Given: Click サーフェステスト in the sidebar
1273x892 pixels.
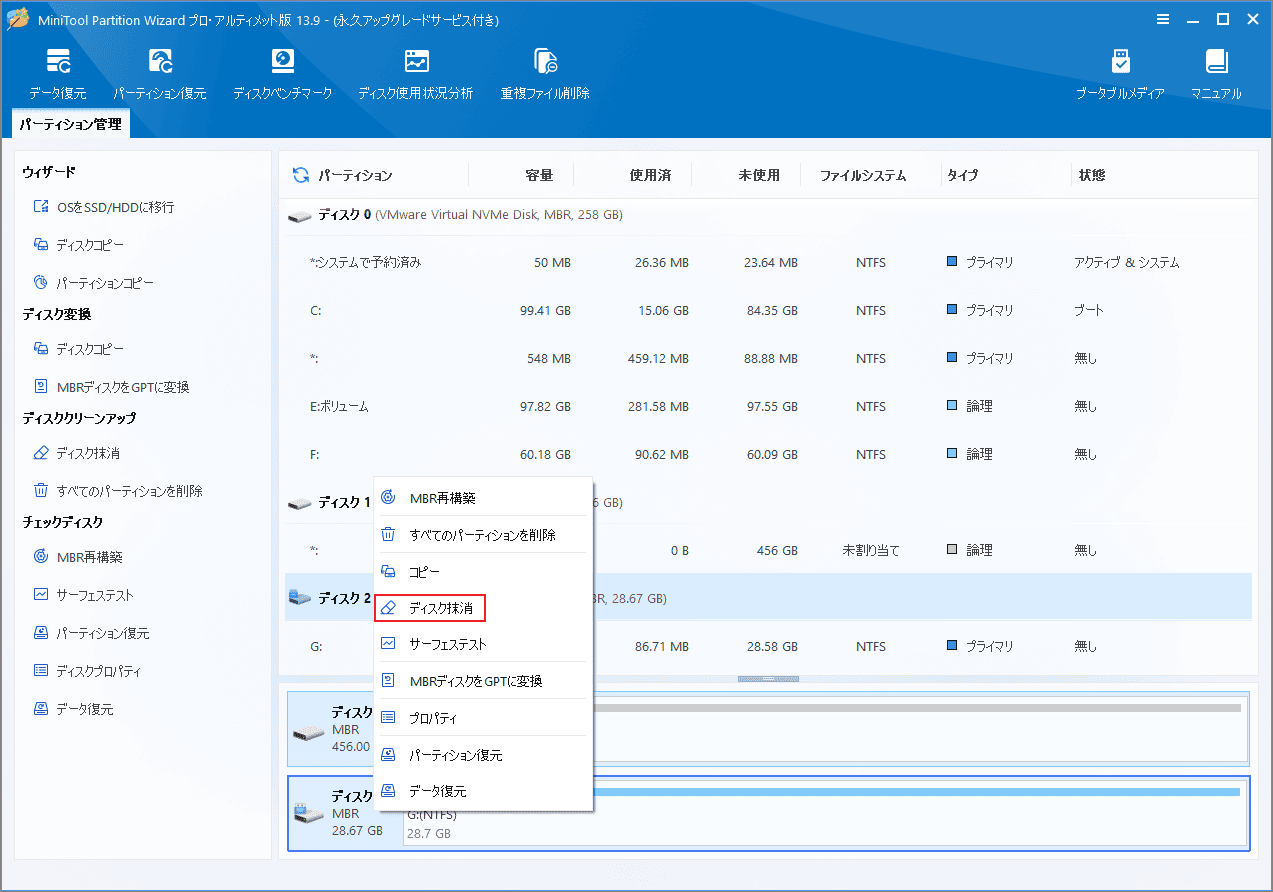Looking at the screenshot, I should [83, 595].
